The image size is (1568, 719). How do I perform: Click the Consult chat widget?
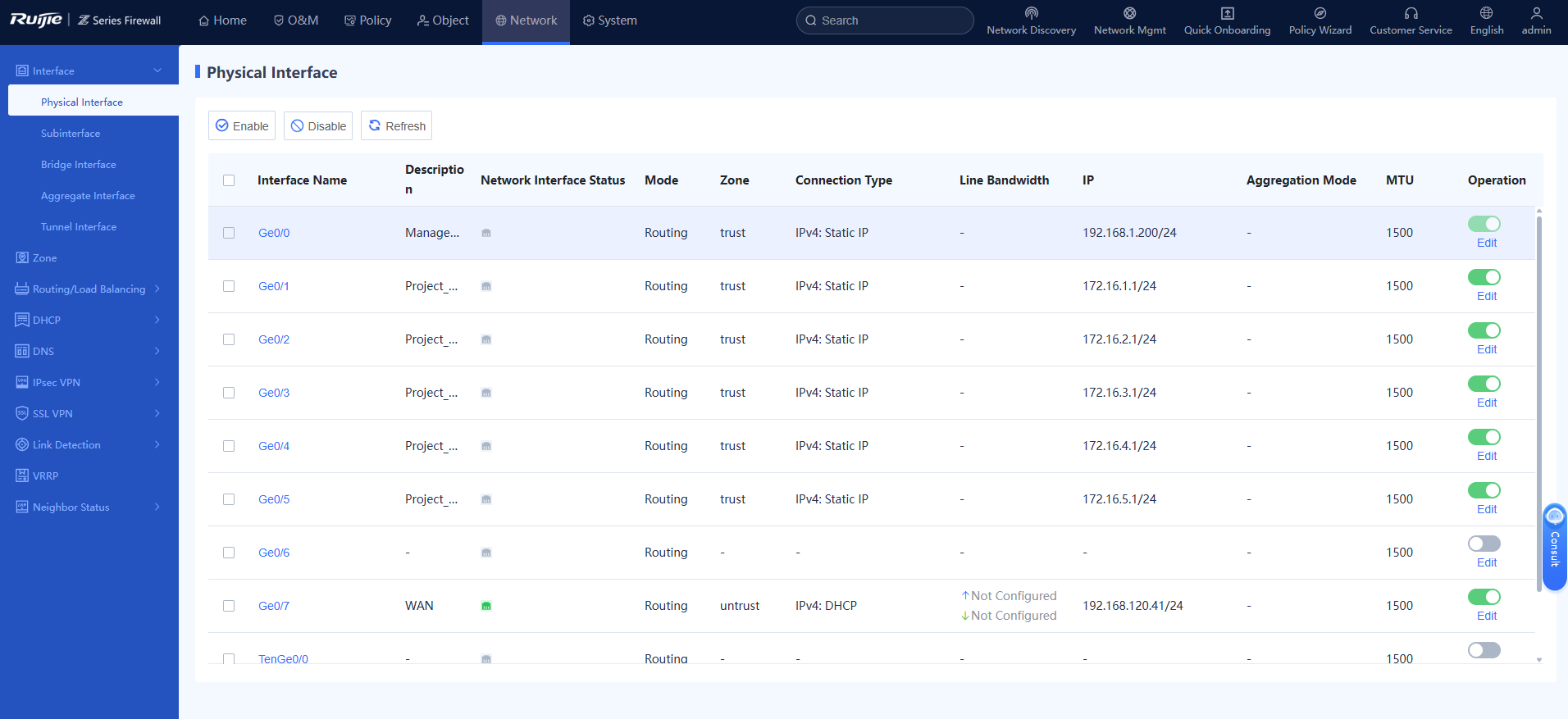1554,547
